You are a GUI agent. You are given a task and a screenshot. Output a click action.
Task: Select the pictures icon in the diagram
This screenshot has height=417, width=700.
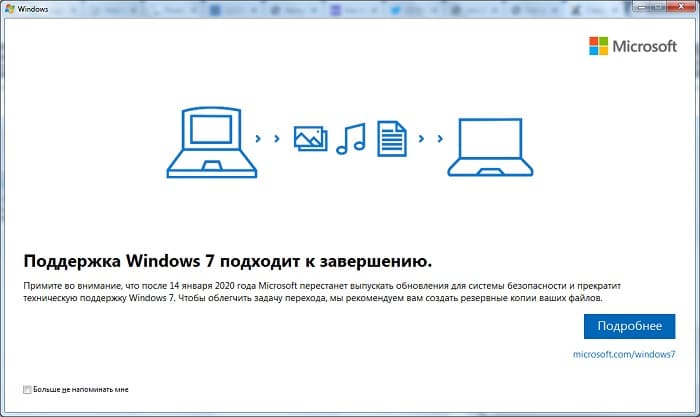click(310, 138)
